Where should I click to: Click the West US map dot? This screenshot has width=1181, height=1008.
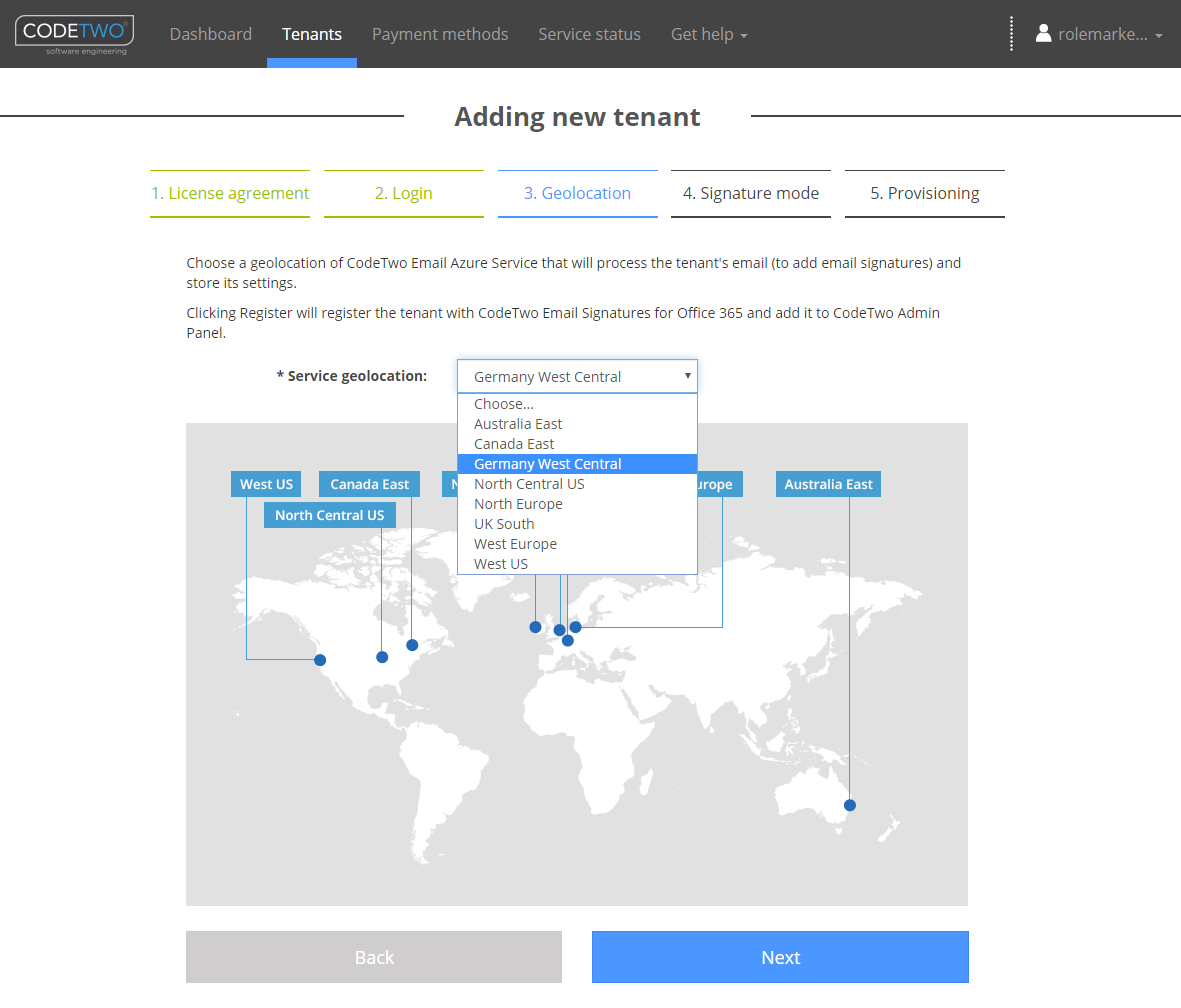[x=320, y=660]
